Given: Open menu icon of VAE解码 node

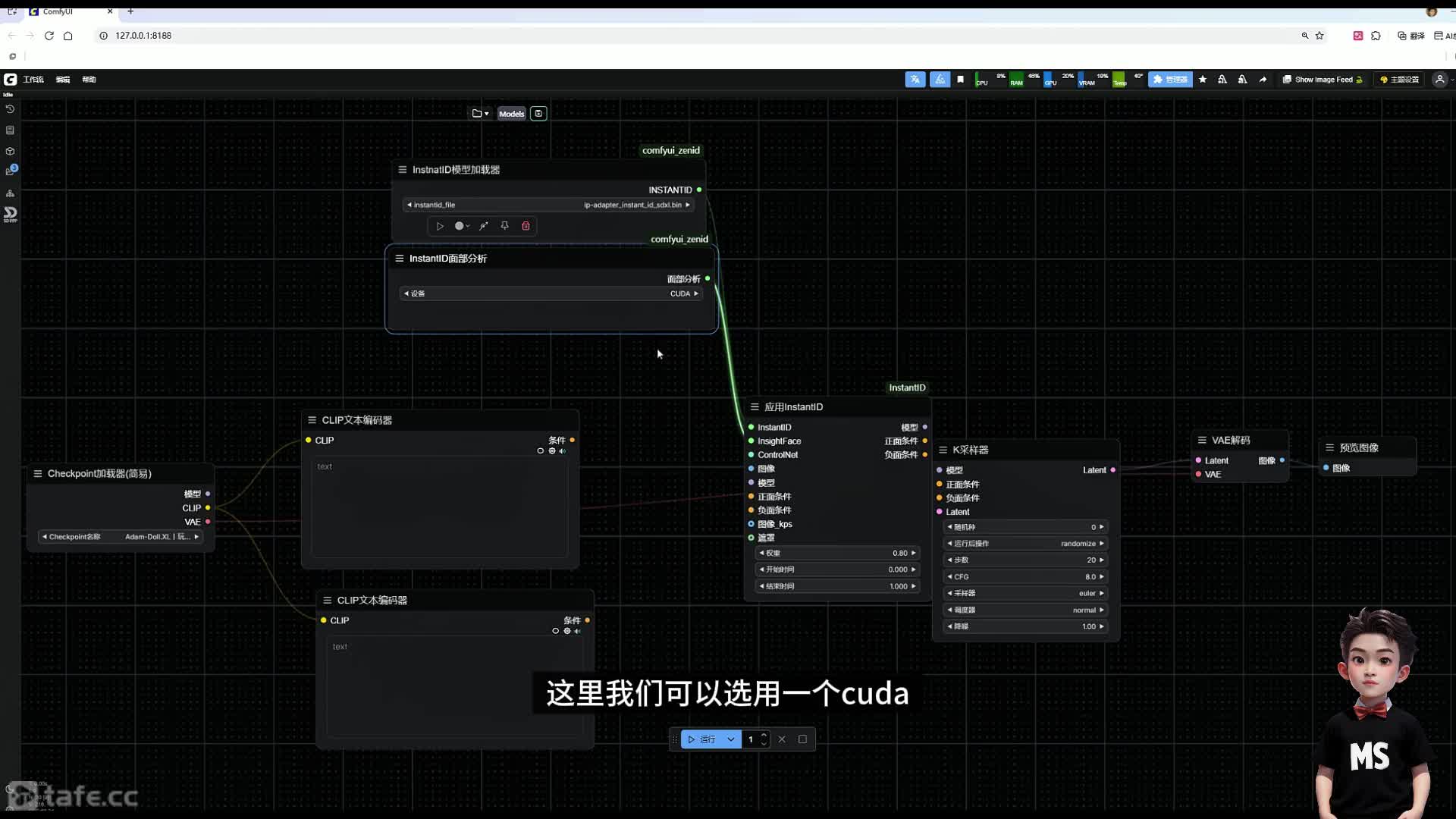Looking at the screenshot, I should (1202, 440).
